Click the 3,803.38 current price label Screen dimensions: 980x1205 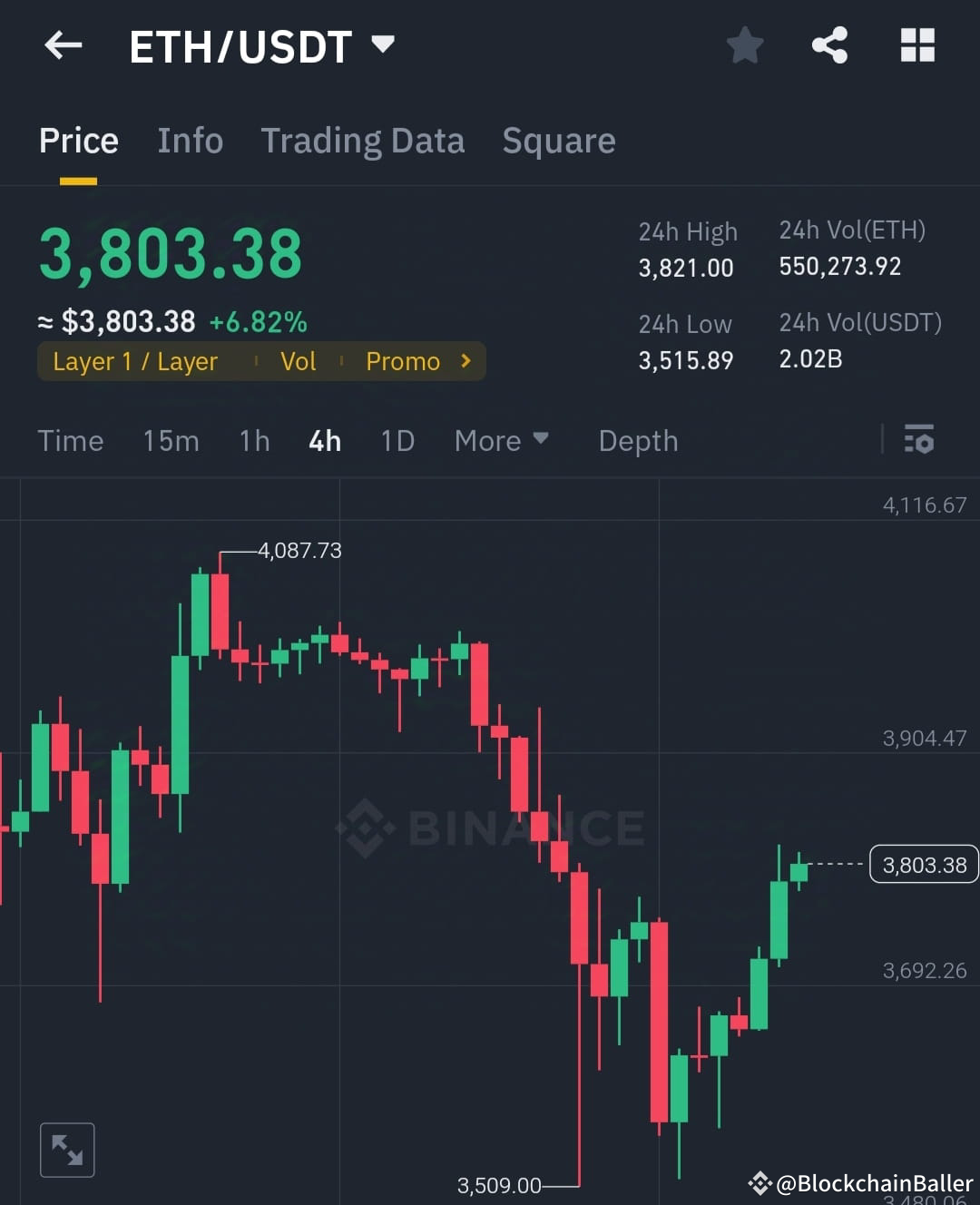(x=923, y=864)
